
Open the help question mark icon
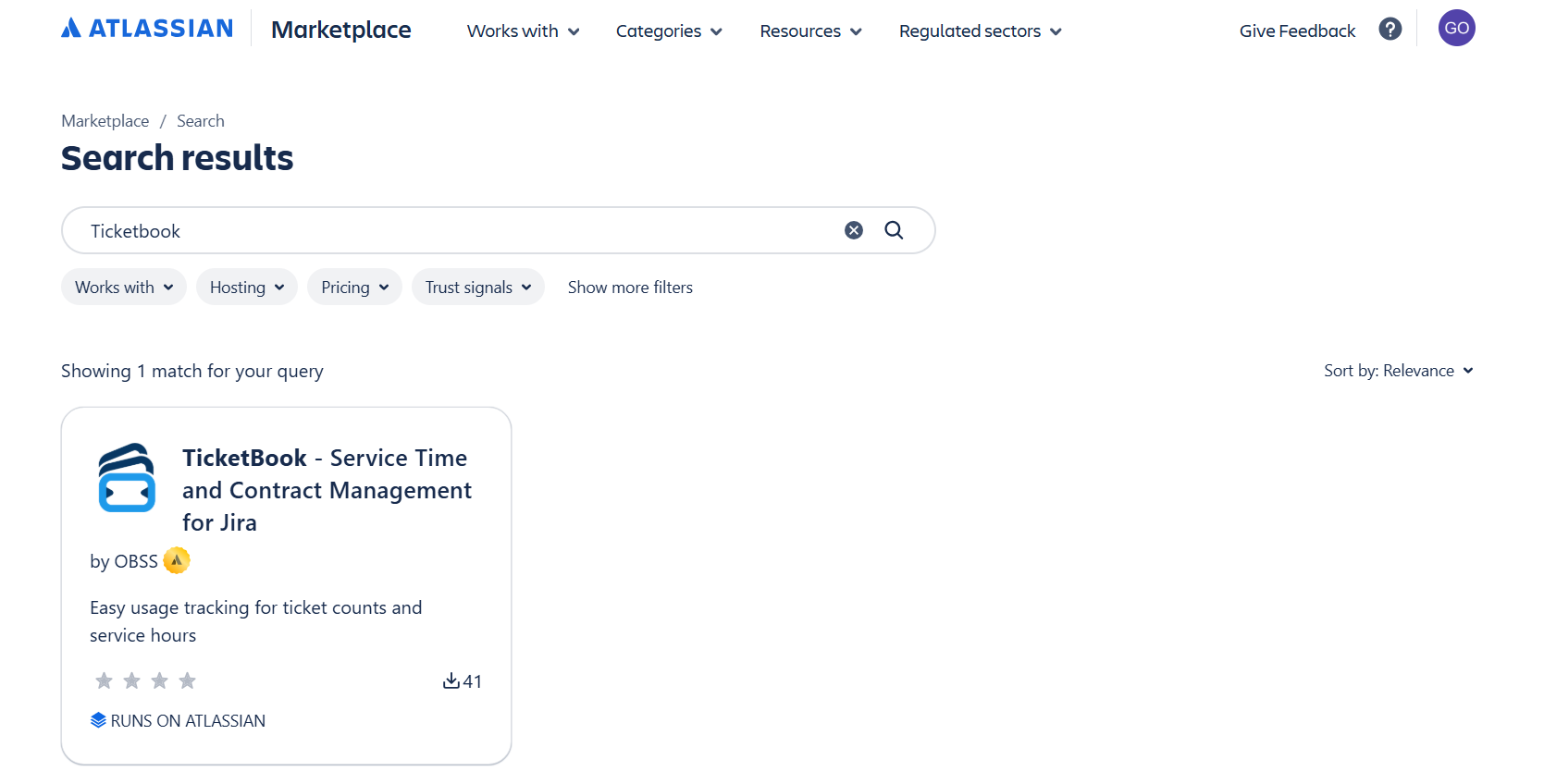(x=1390, y=30)
